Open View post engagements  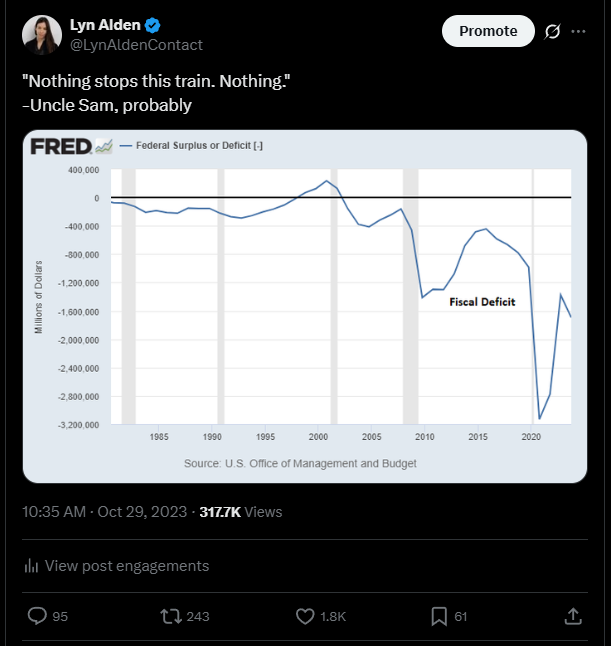[x=127, y=566]
